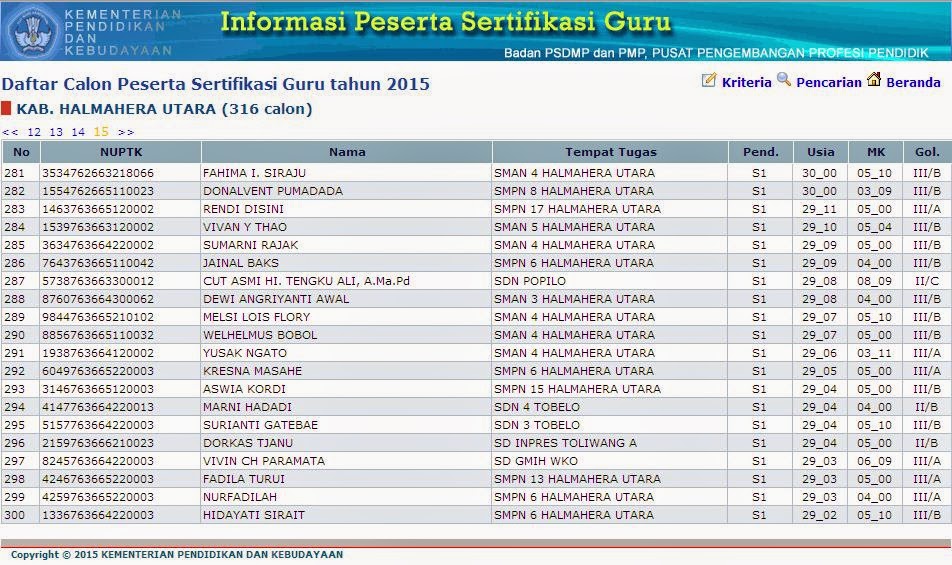
Task: Click workplace SMAN 3 HALMAHERA UTARA
Action: [x=574, y=299]
